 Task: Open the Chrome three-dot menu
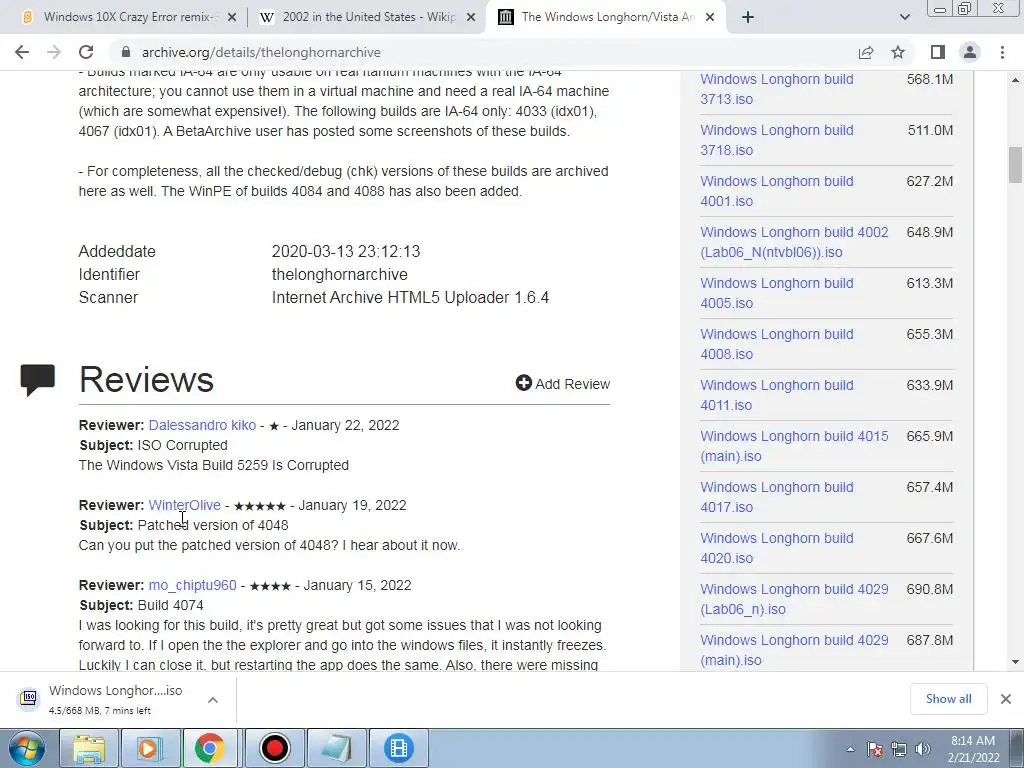coord(1002,52)
